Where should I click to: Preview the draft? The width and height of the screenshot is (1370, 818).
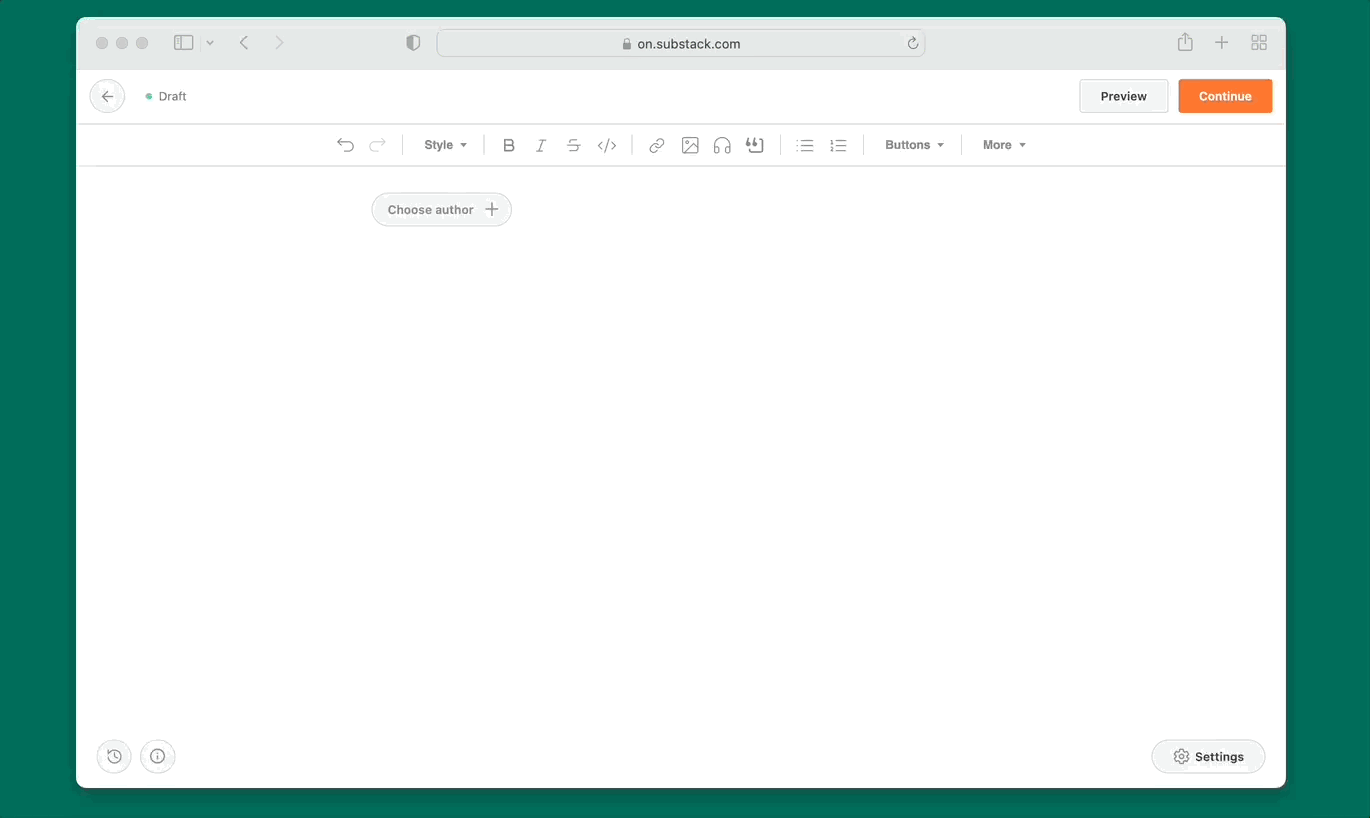(x=1123, y=95)
